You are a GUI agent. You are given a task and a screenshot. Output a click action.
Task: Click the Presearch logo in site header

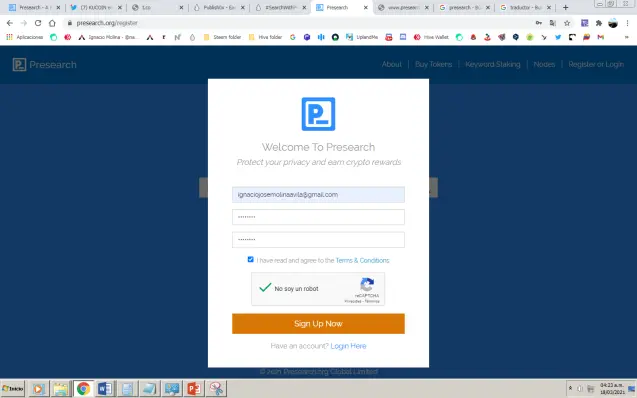click(44, 65)
